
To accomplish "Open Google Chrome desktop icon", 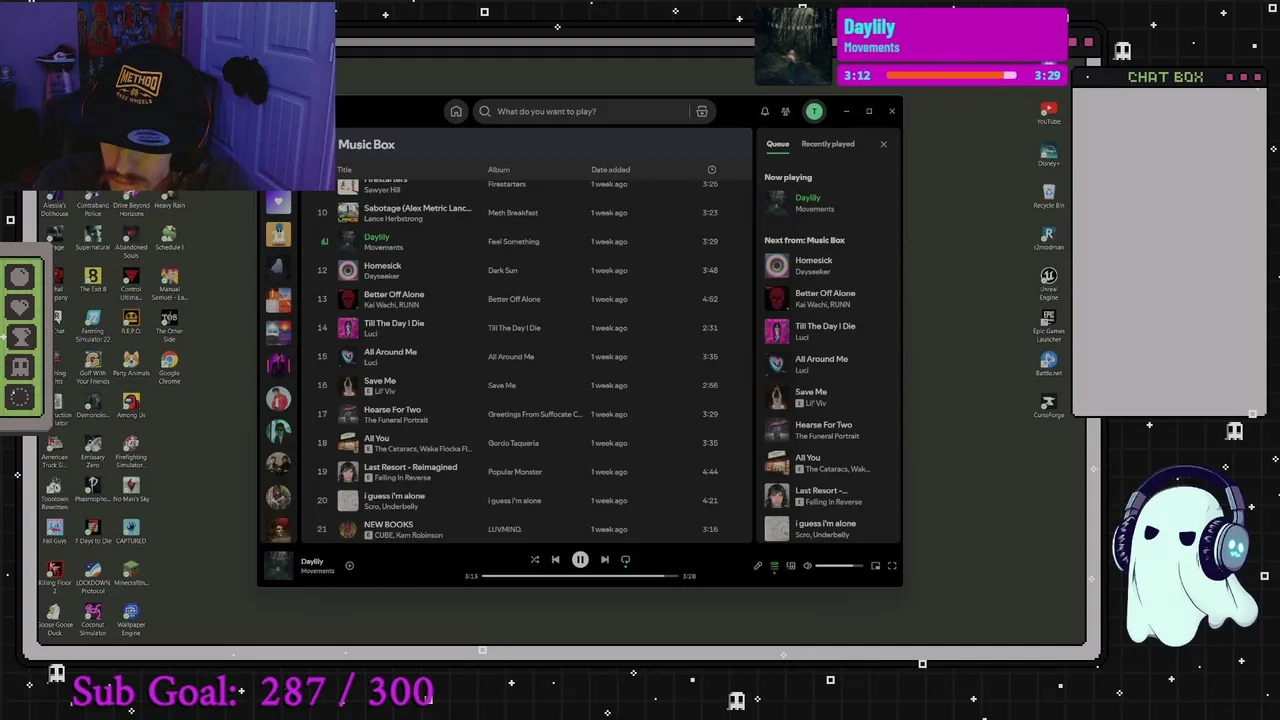I will [169, 367].
